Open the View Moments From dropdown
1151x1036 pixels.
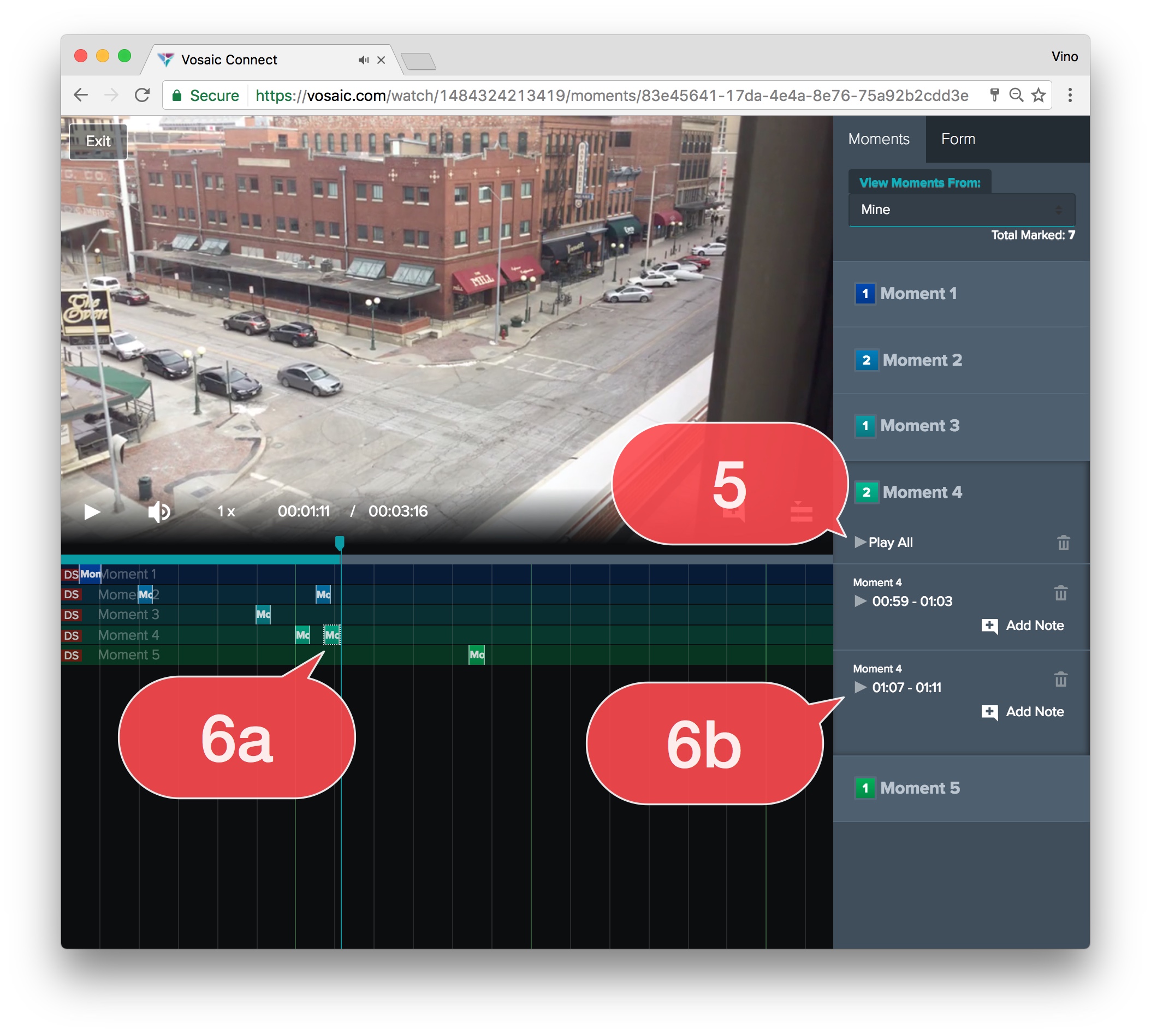tap(960, 210)
